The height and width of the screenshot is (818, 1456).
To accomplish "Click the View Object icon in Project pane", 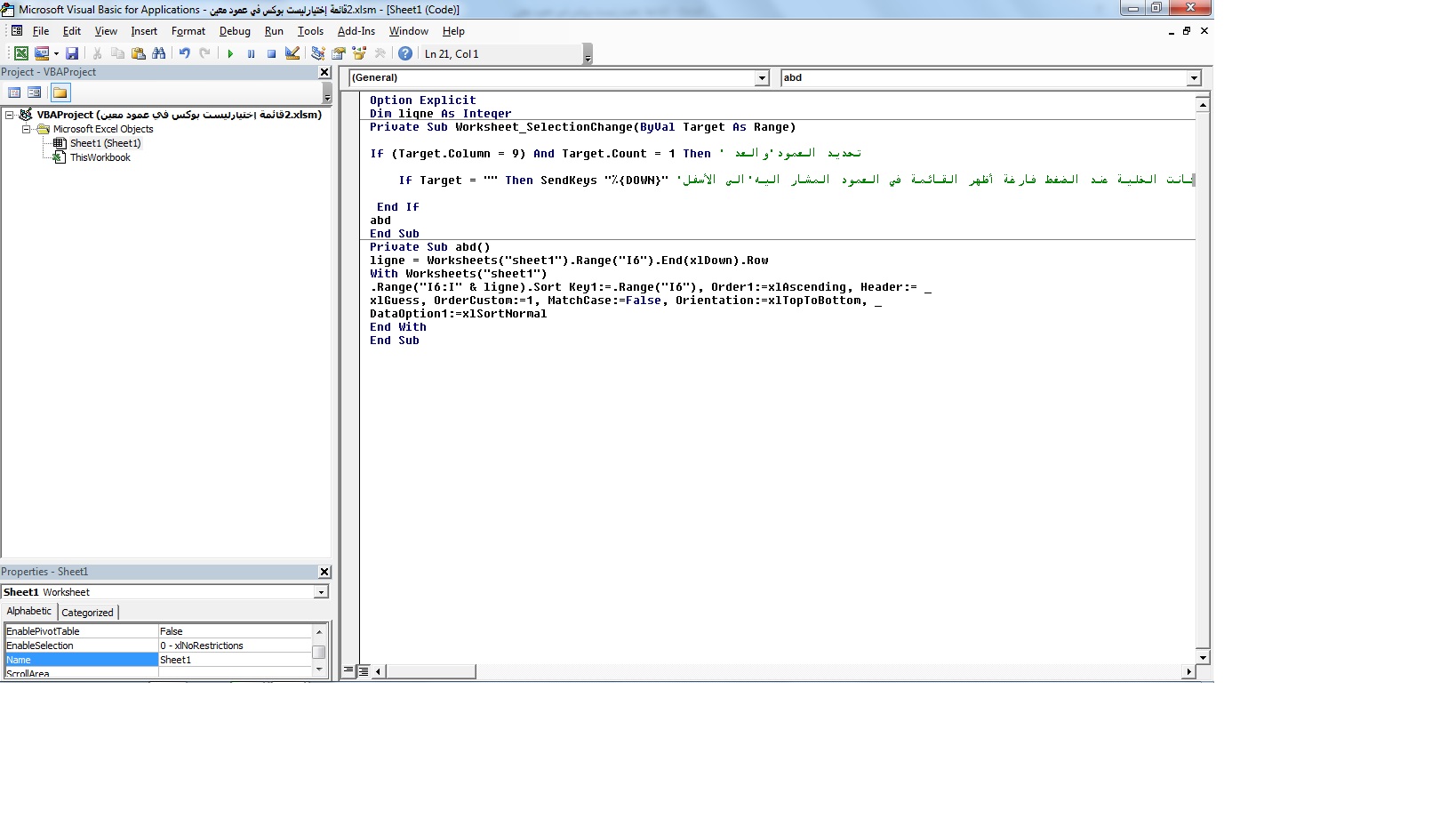I will pyautogui.click(x=35, y=92).
